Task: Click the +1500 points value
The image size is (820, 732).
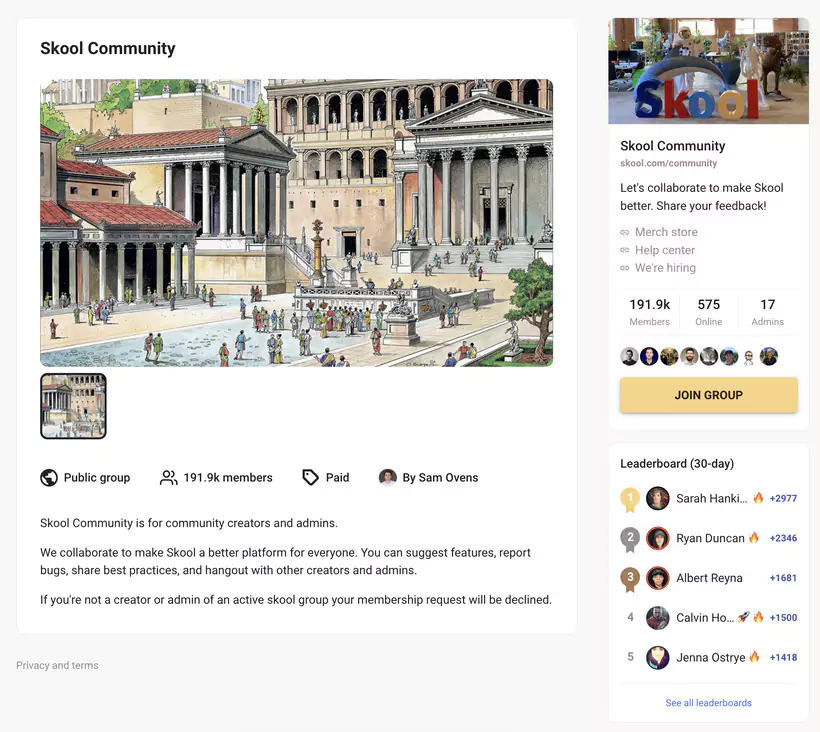Action: [783, 617]
